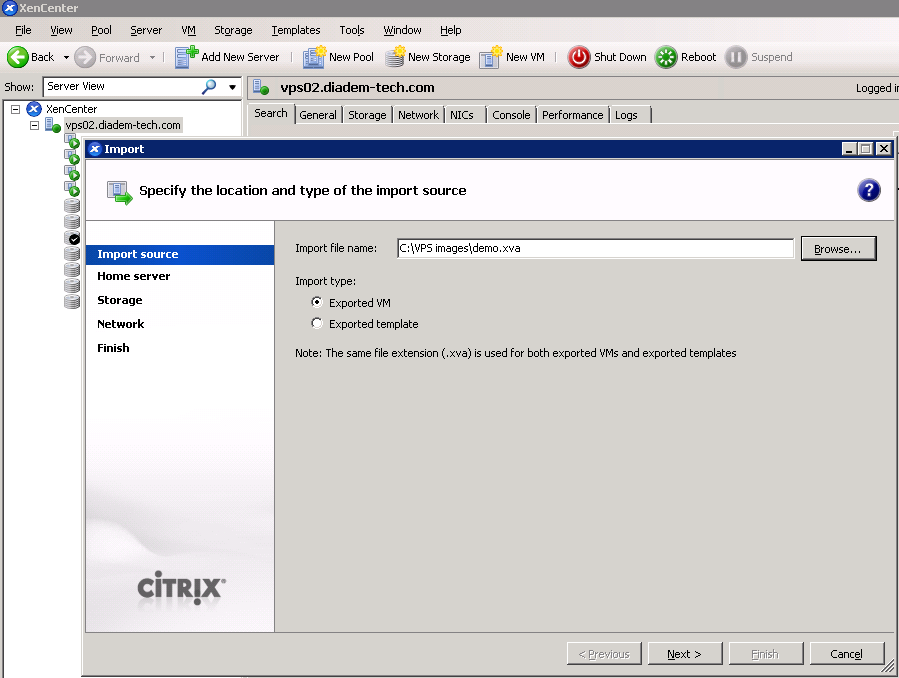Viewport: 899px width, 678px height.
Task: Cancel the Import dialog
Action: [846, 654]
